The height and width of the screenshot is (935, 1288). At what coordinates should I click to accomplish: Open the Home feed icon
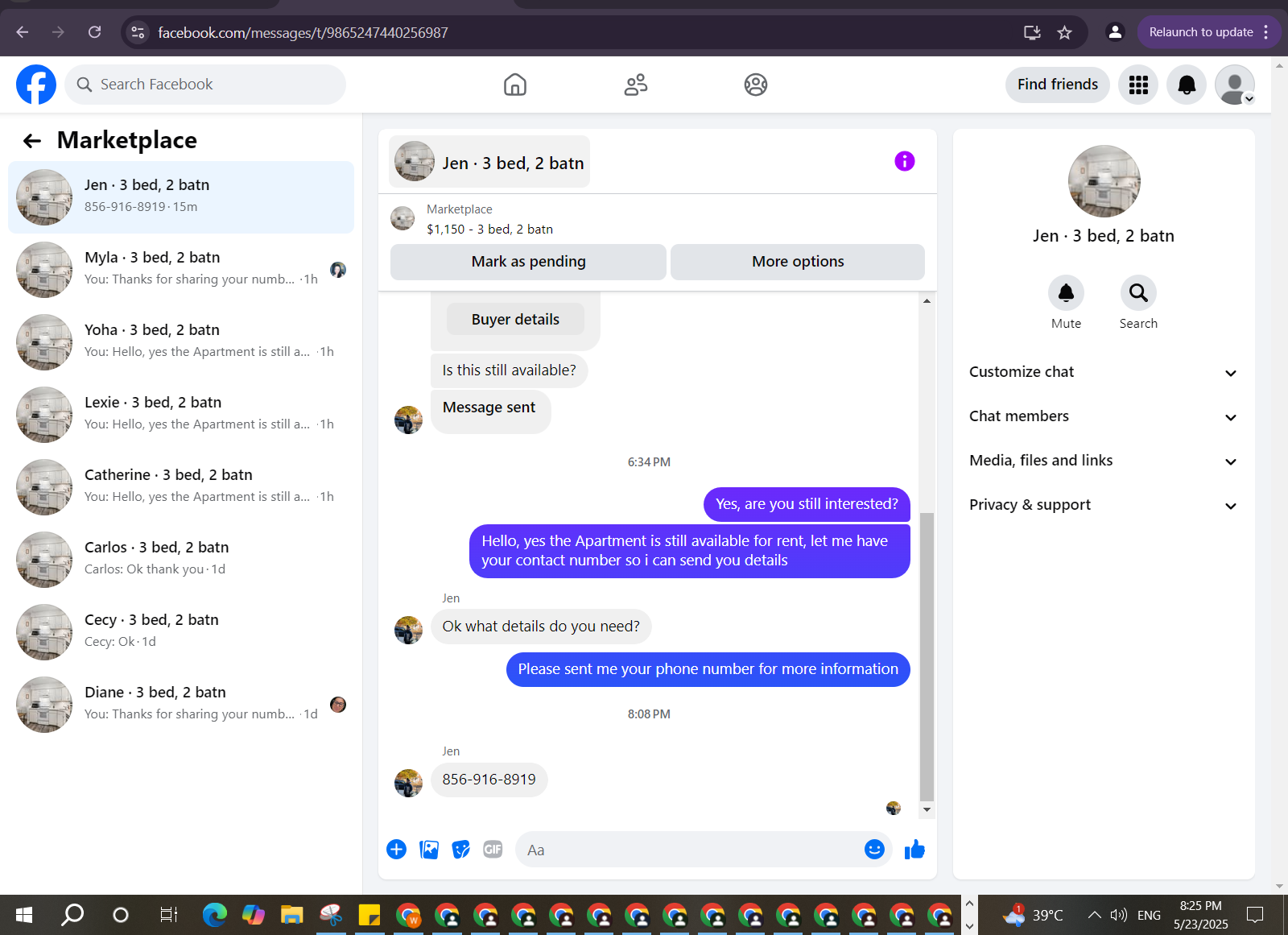click(515, 85)
